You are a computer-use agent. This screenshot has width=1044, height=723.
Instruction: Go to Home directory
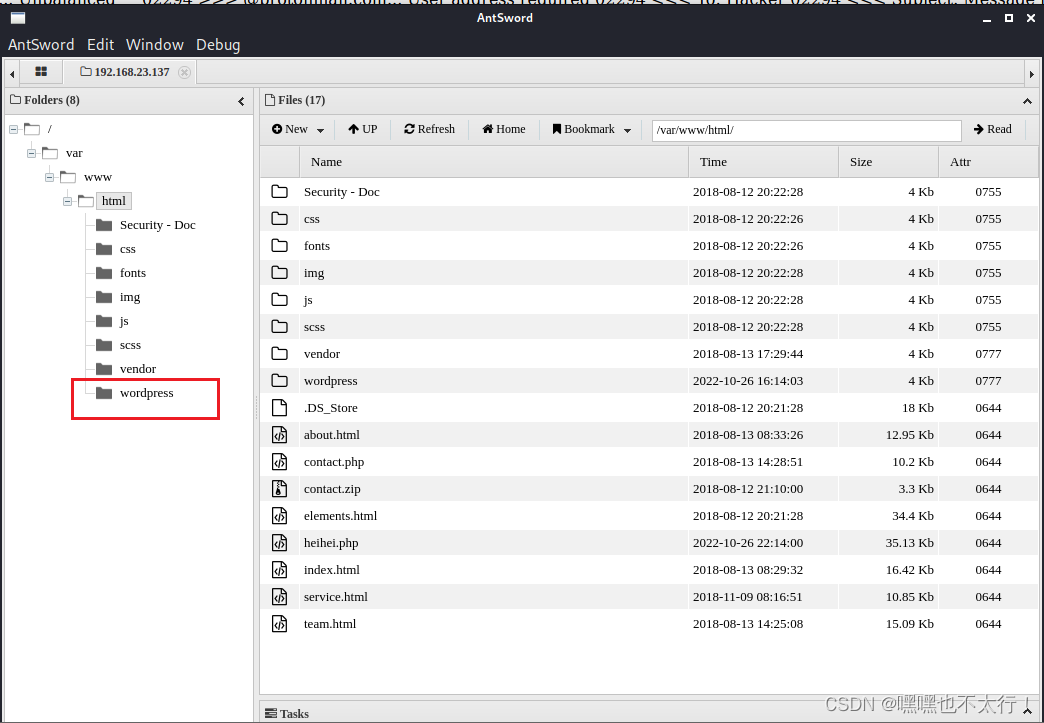point(504,129)
